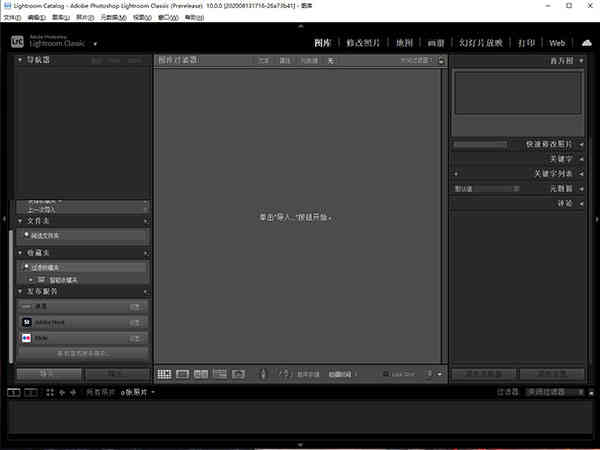The height and width of the screenshot is (450, 600).
Task: Open the 元数据 preset dropdown
Action: (486, 189)
